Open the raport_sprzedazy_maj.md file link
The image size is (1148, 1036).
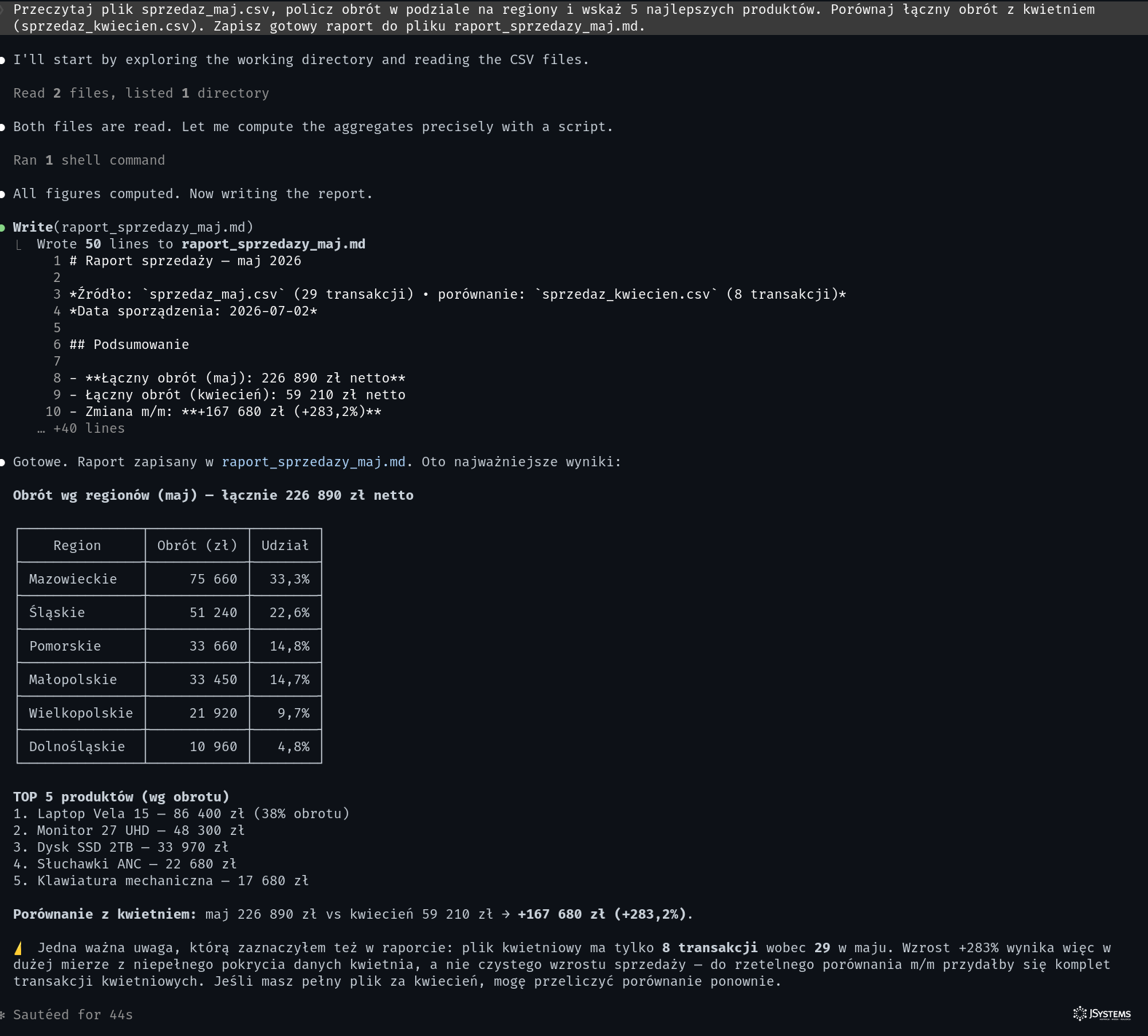point(313,462)
